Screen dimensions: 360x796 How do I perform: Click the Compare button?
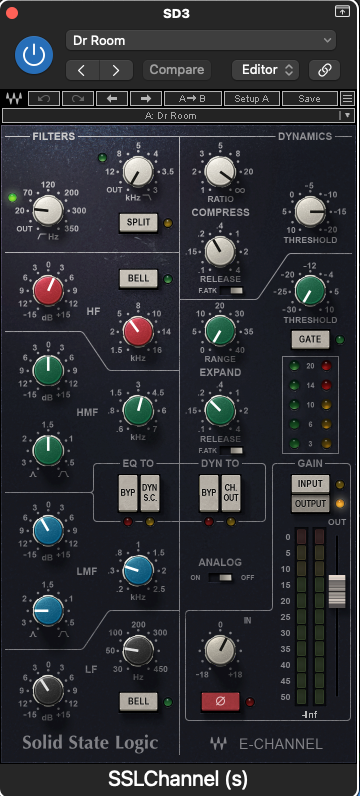(x=177, y=70)
